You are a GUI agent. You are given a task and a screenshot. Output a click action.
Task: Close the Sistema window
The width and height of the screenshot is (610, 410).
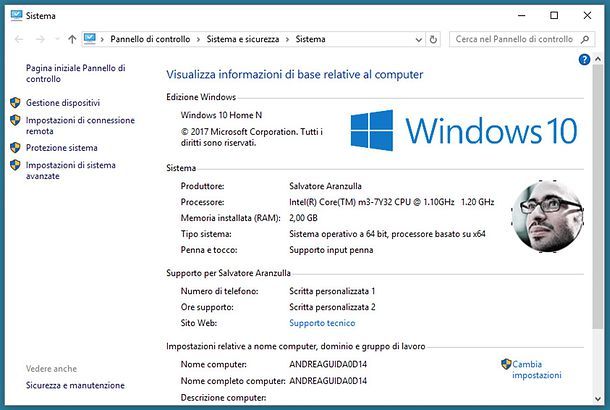(x=587, y=15)
